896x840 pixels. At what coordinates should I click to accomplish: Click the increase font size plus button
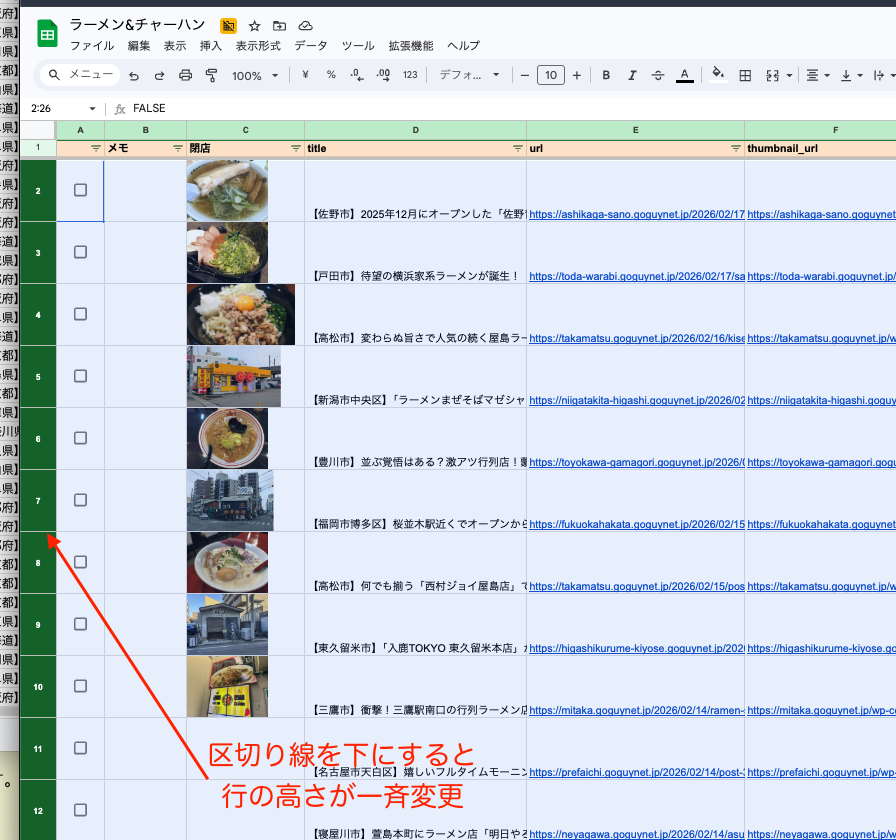576,75
